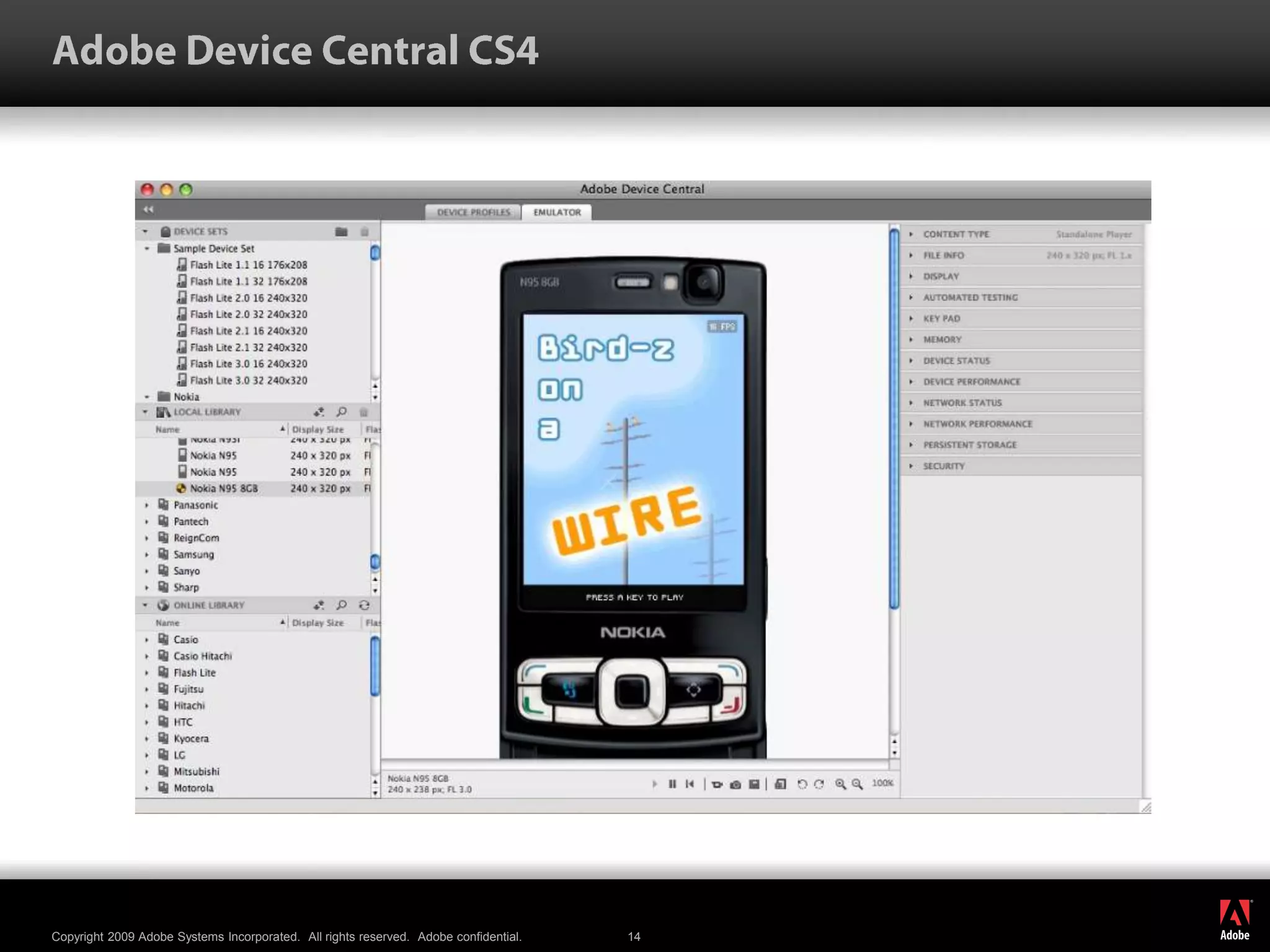This screenshot has height=952, width=1270.
Task: Expand the HTC folder in Online Library
Action: pyautogui.click(x=147, y=722)
